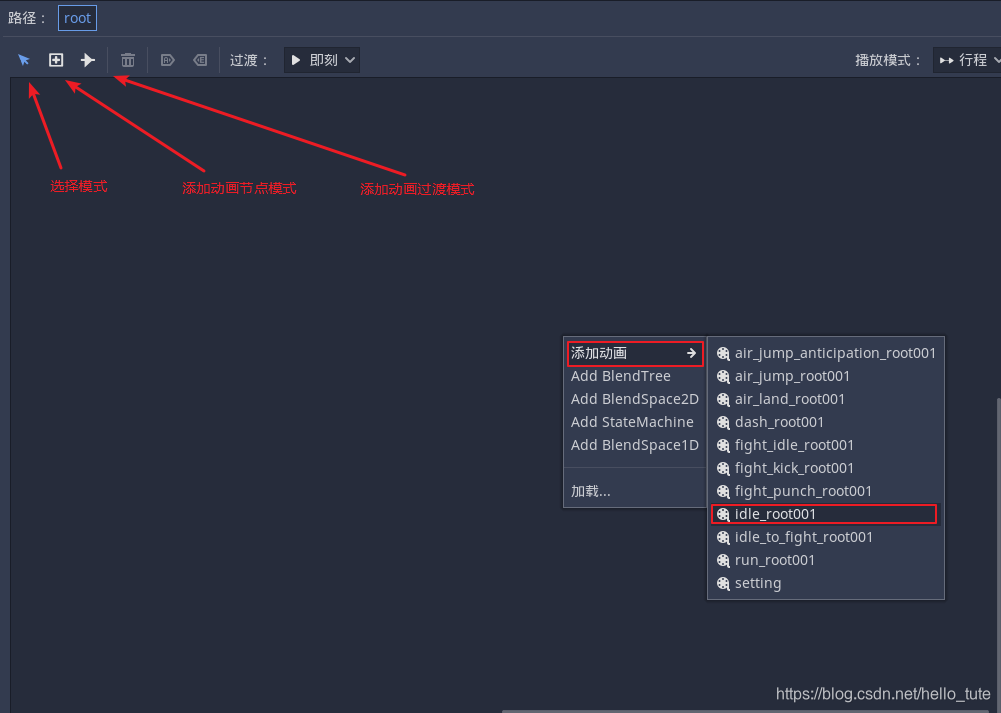Select idle_to_fight_root001 animation
Screen dimensions: 1001x713
(x=825, y=537)
